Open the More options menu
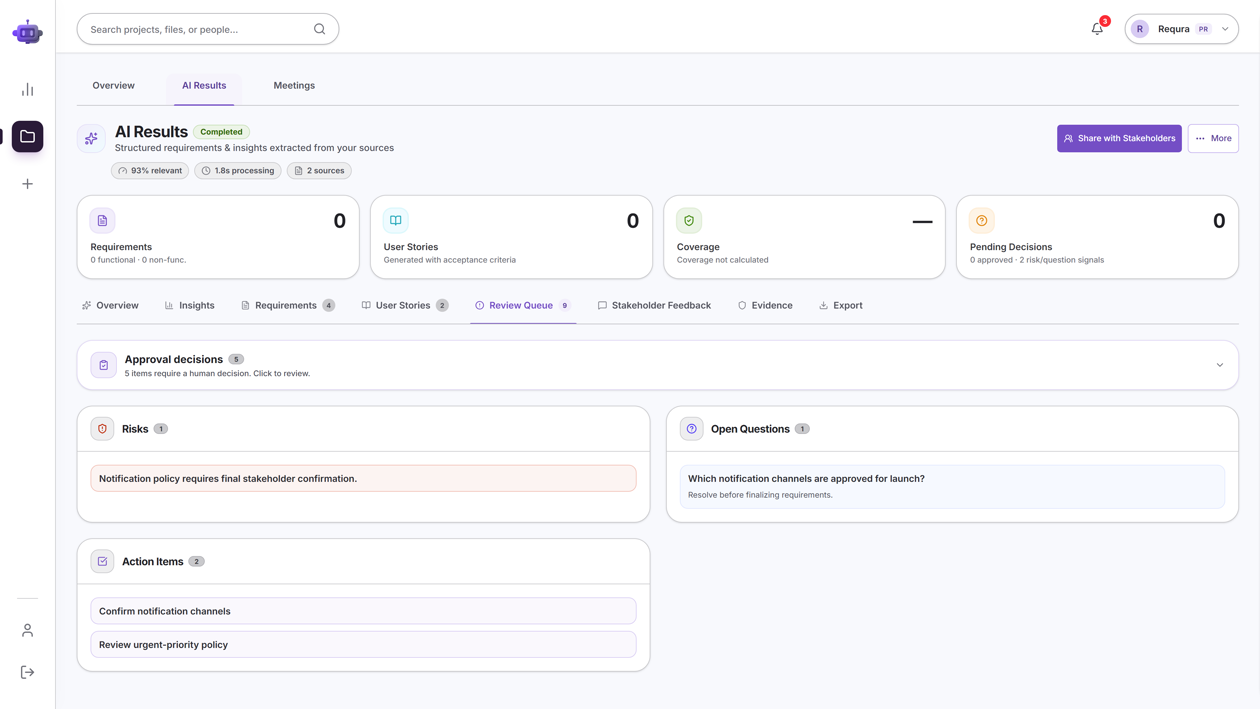 coord(1213,138)
